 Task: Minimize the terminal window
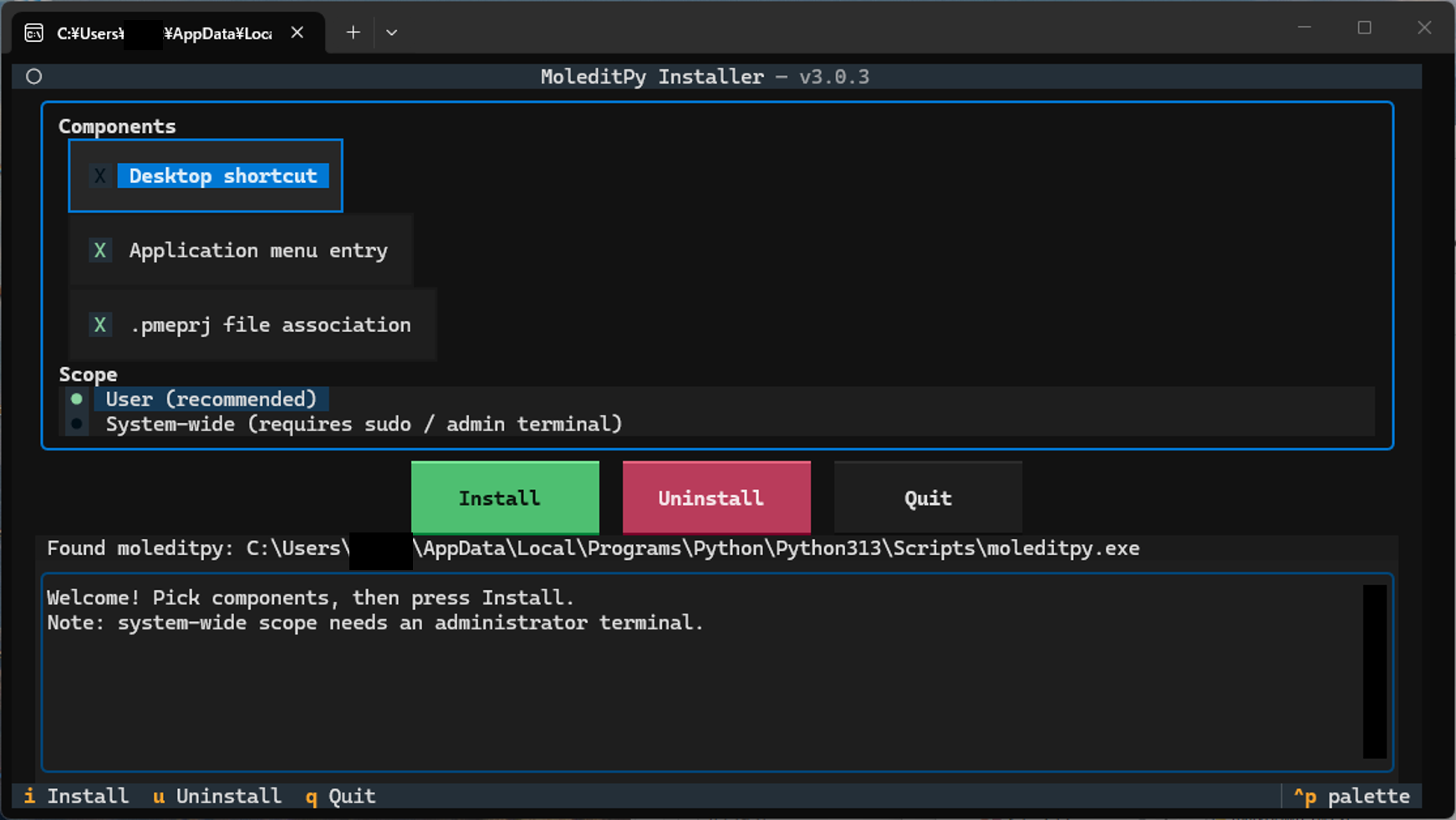(1304, 28)
